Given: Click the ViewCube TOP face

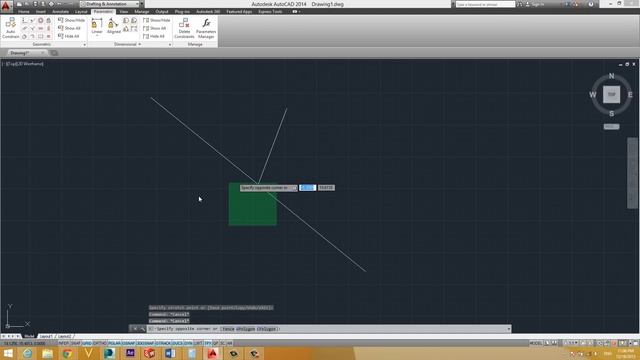Looking at the screenshot, I should 611,94.
